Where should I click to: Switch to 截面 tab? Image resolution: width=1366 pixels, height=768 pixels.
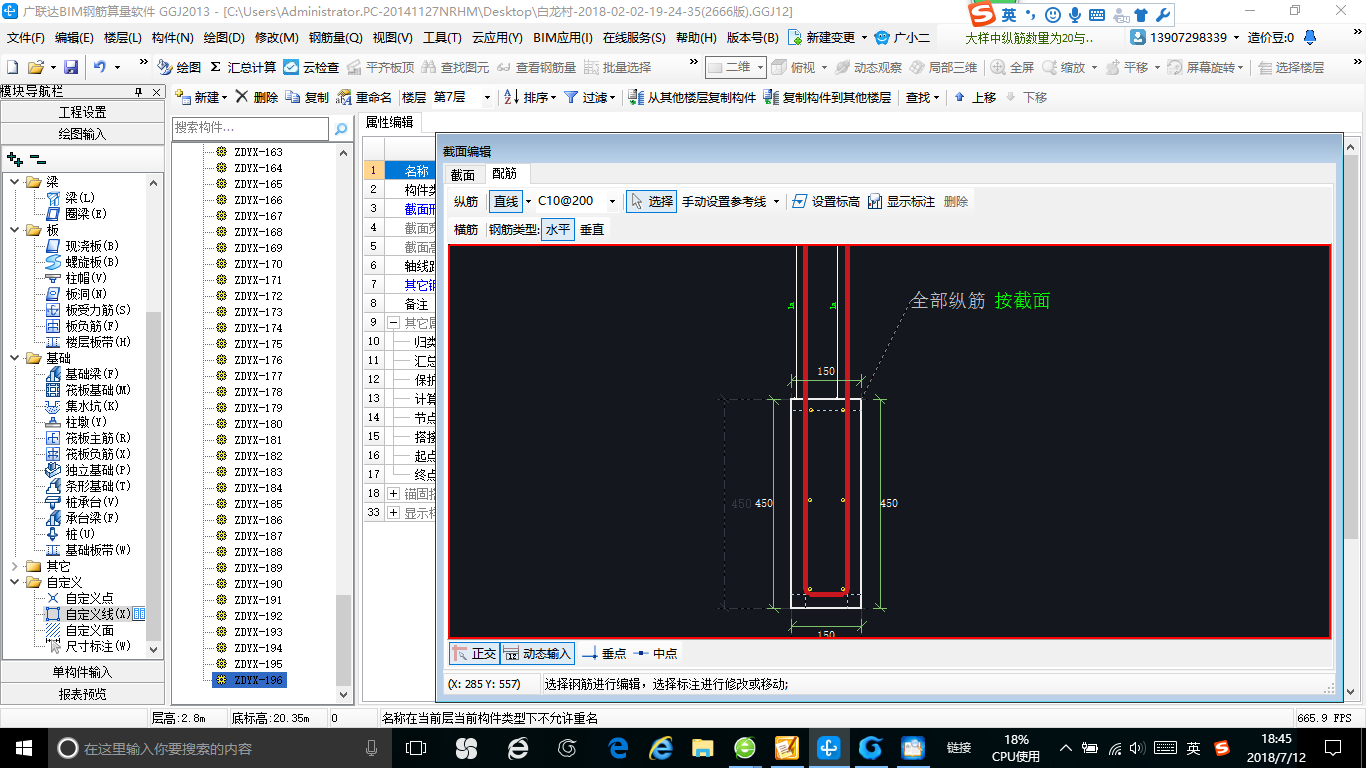pos(462,174)
